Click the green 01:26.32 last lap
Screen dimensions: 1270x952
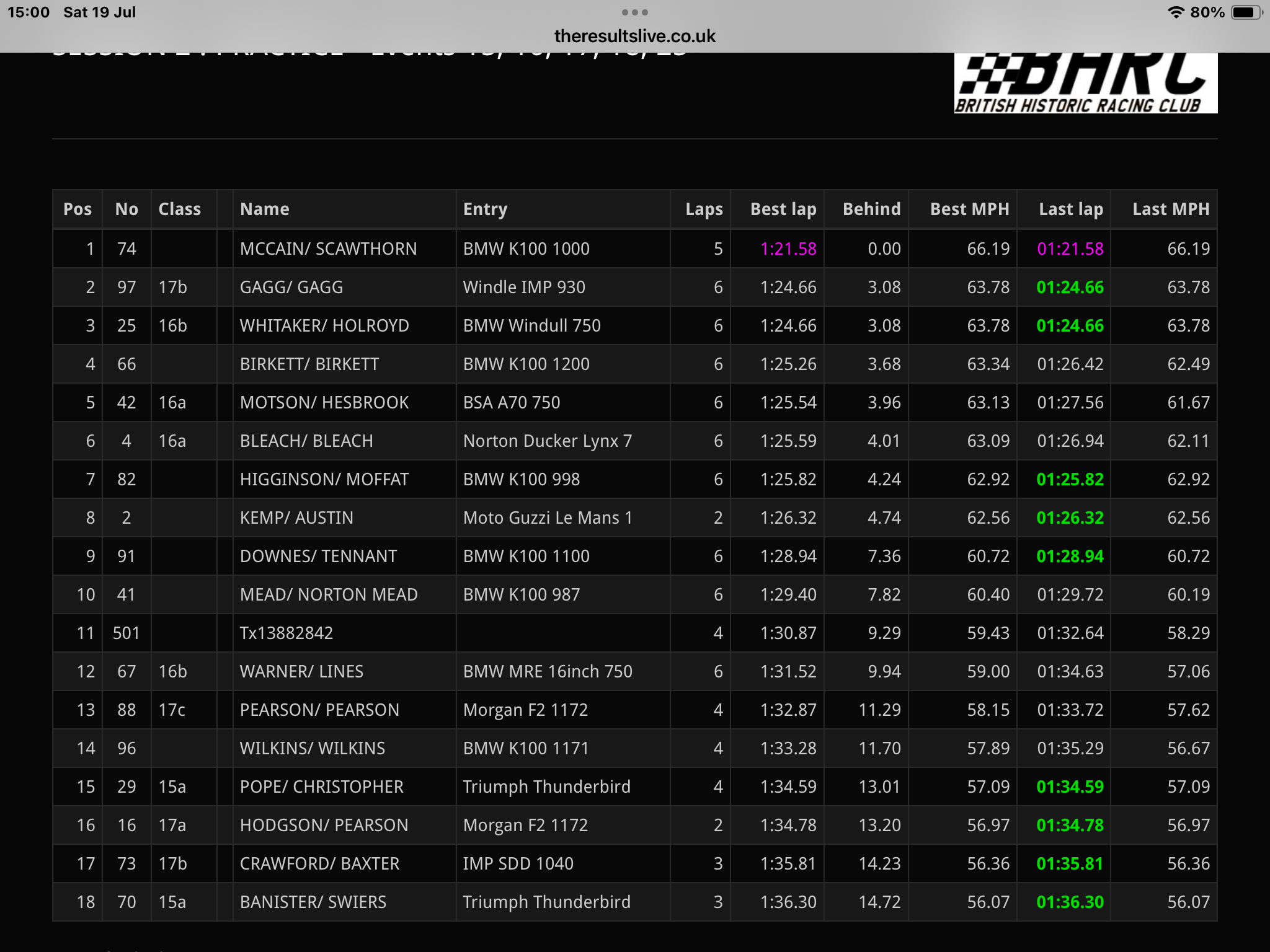click(1070, 518)
